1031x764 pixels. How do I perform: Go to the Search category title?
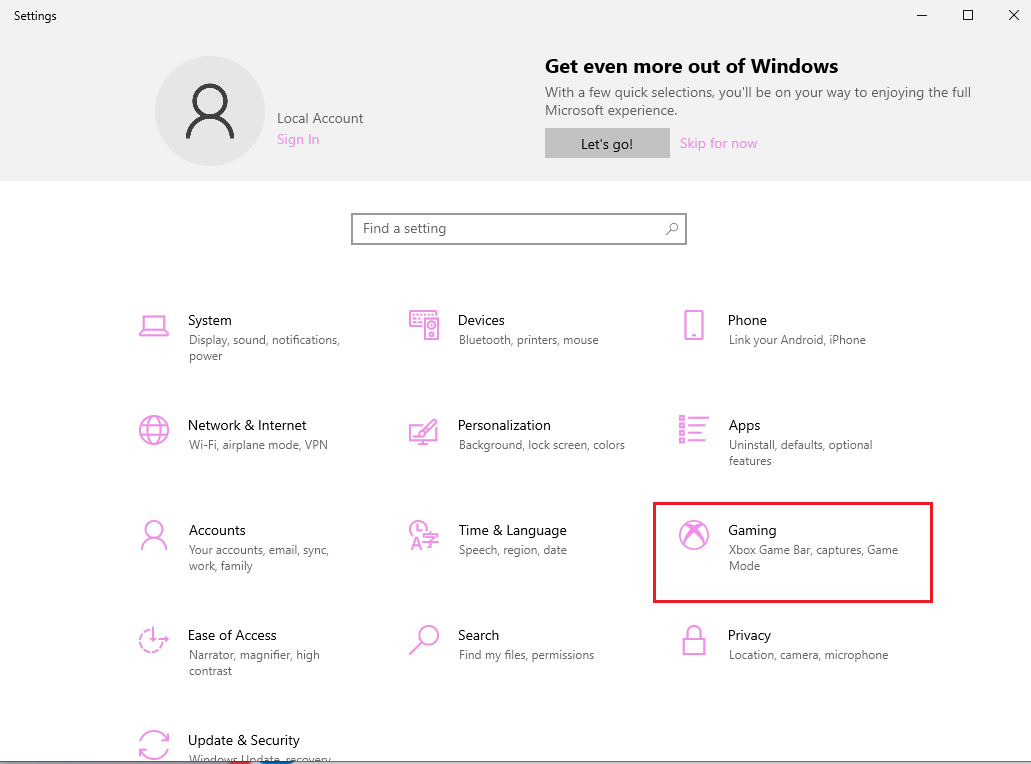(x=479, y=635)
